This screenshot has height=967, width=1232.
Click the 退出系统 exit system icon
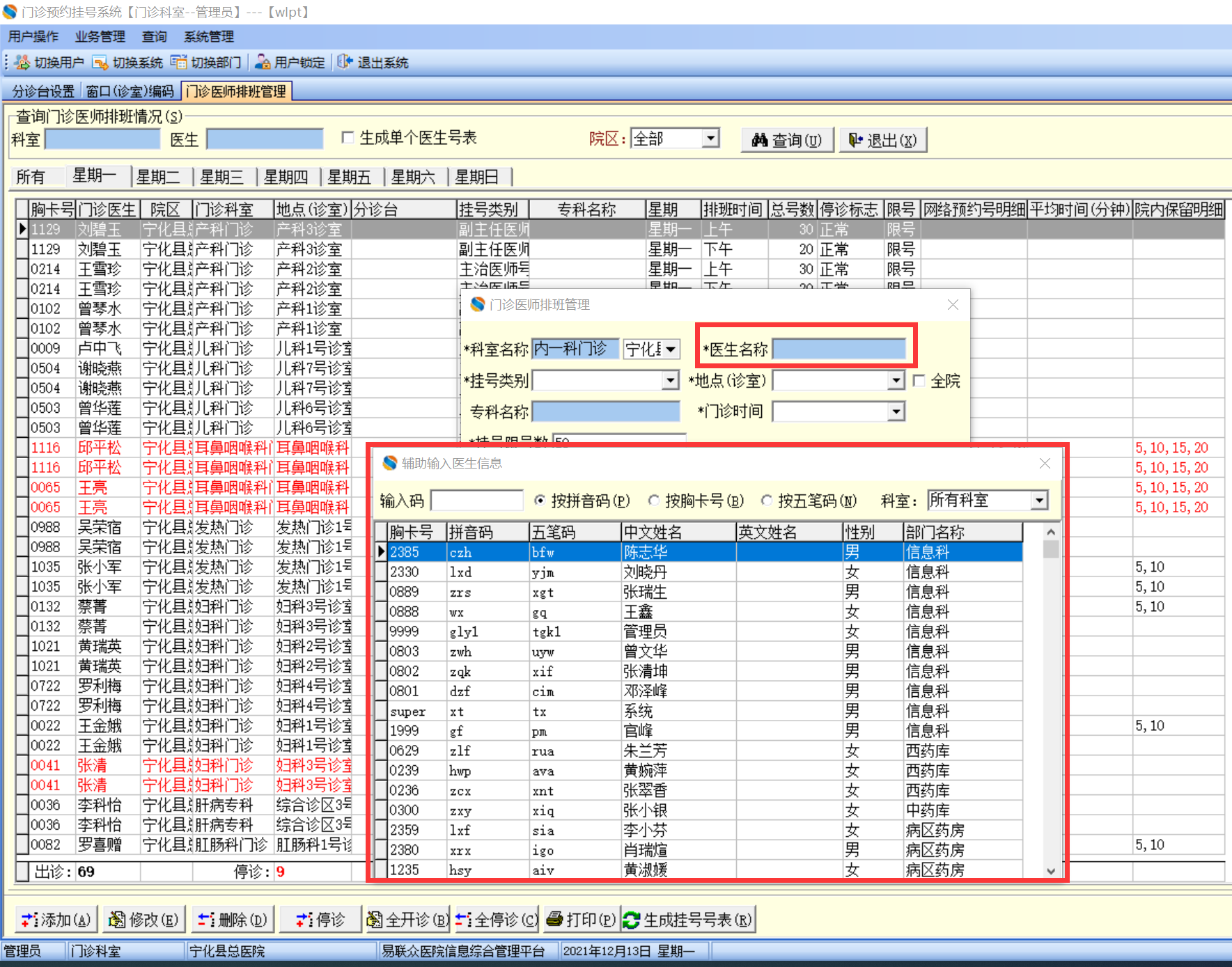345,63
